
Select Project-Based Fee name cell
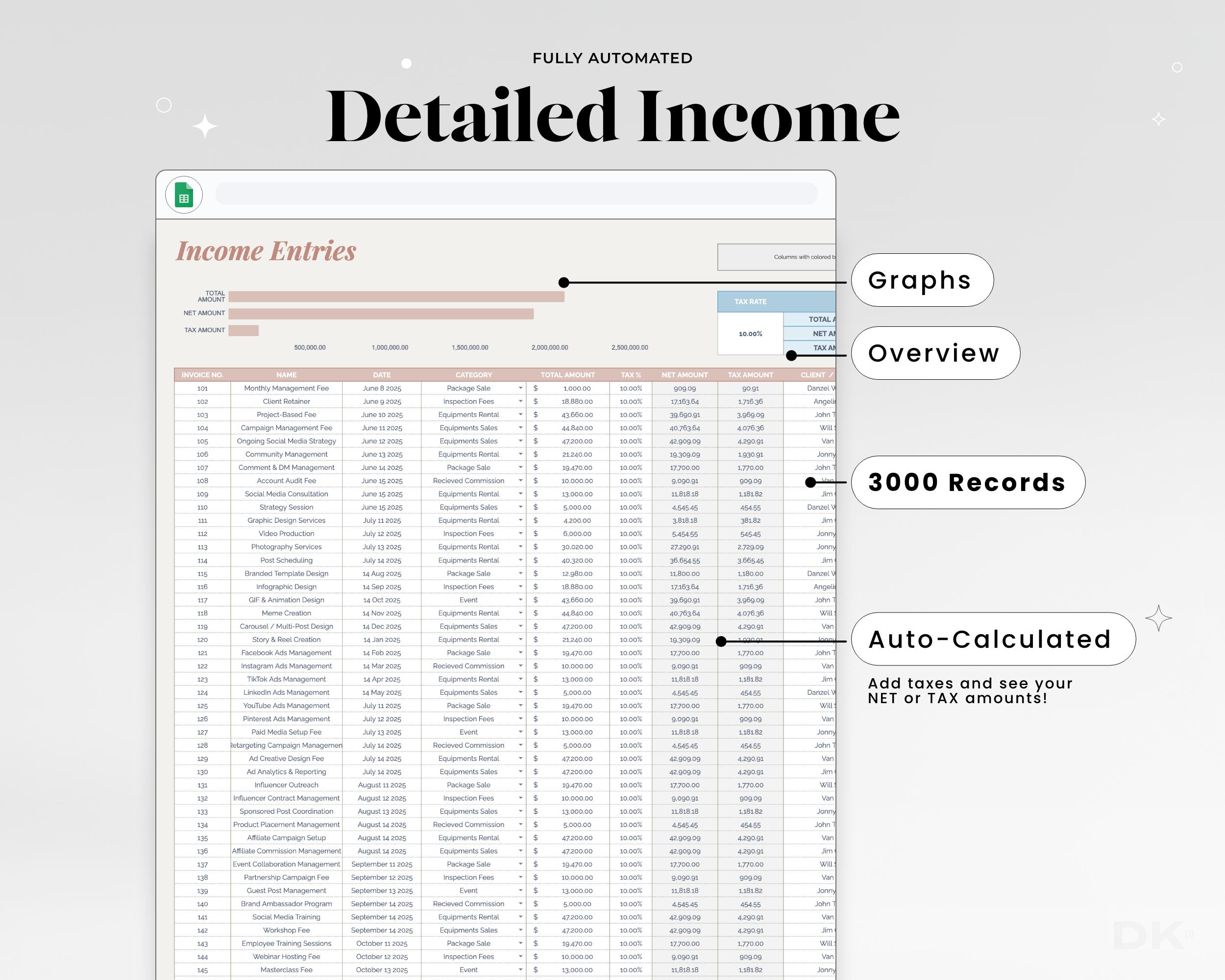tap(286, 415)
